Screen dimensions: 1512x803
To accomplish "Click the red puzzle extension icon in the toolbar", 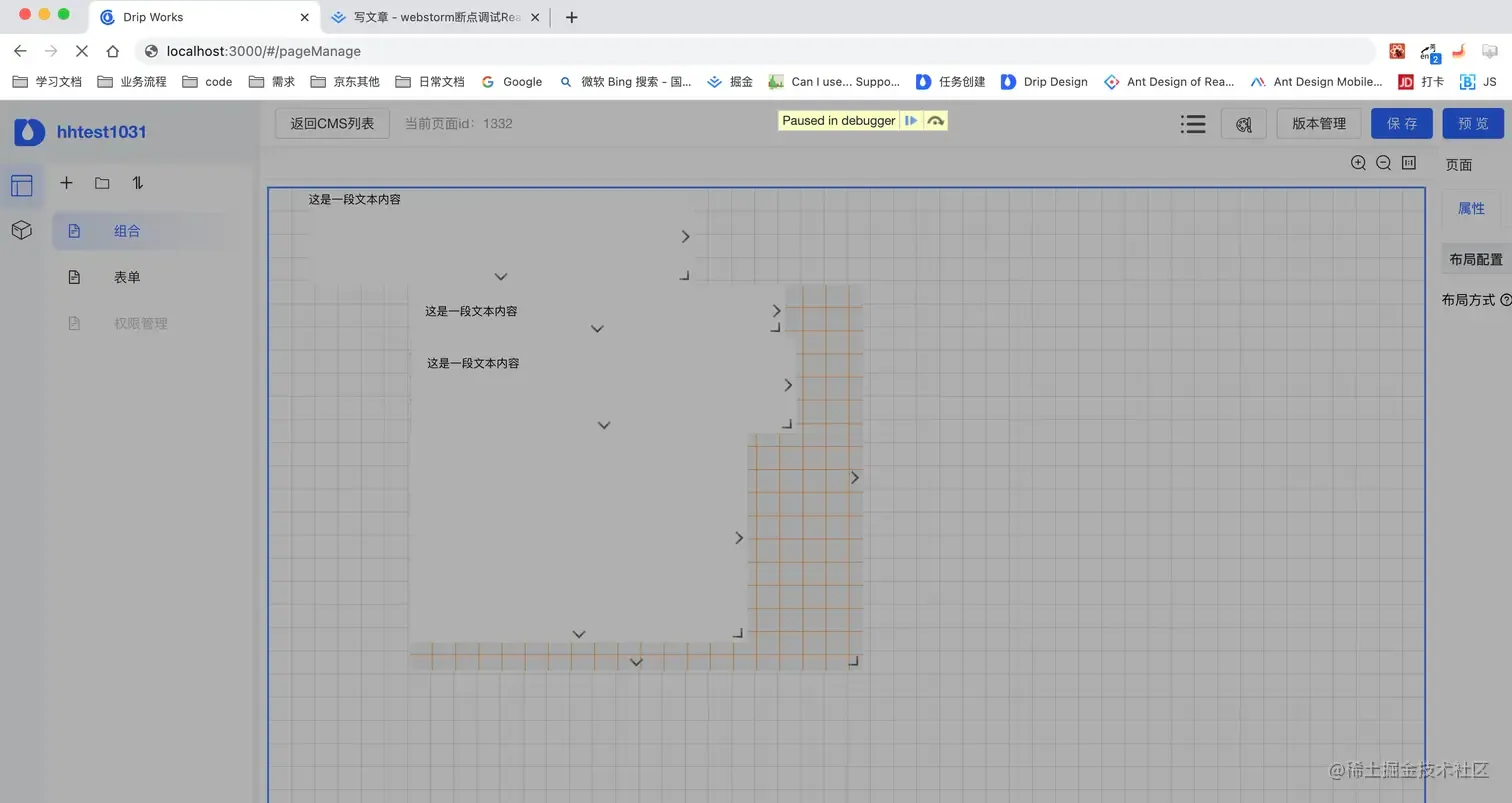I will 1397,51.
